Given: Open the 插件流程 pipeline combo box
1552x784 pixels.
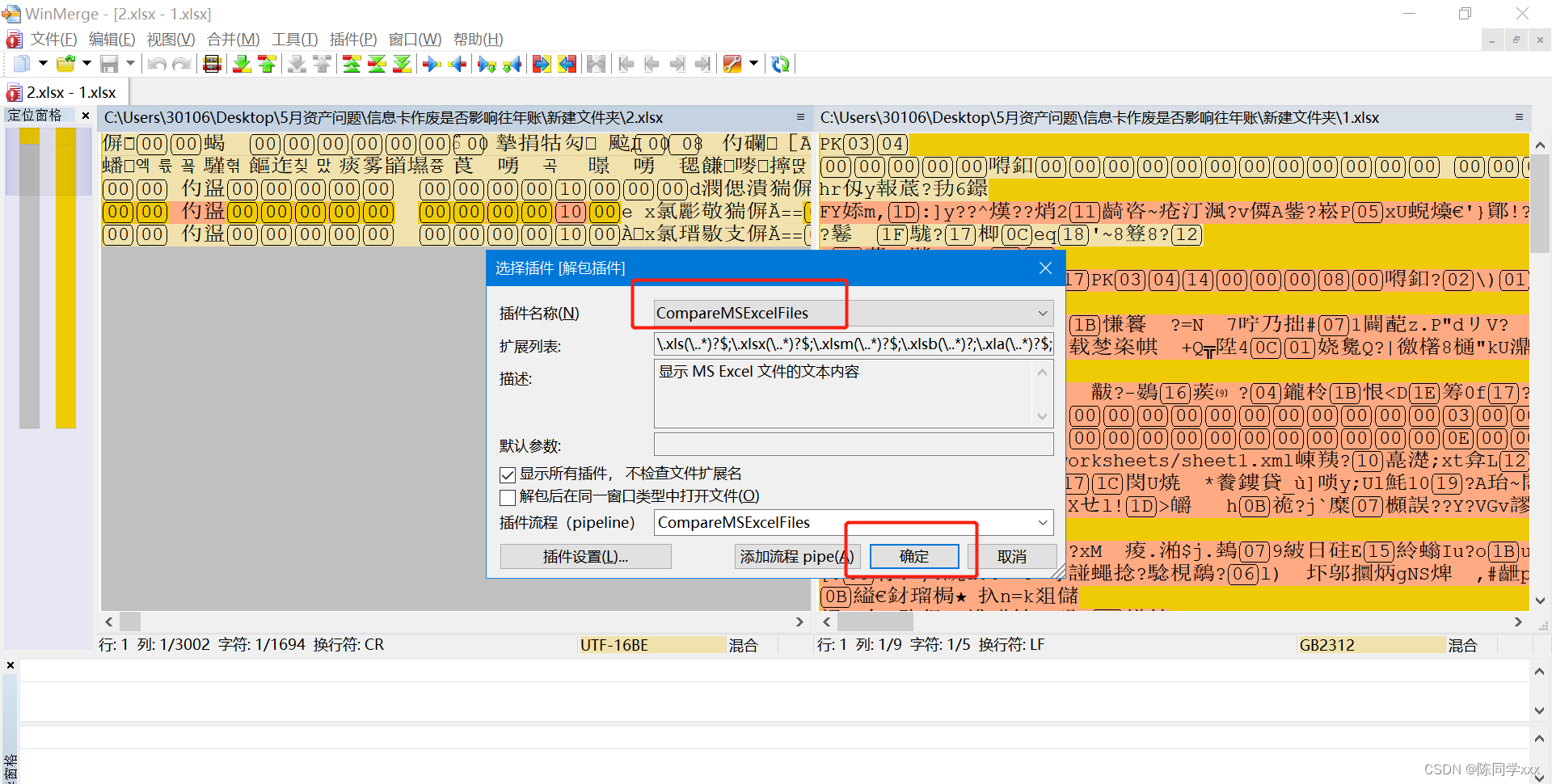Looking at the screenshot, I should pos(854,522).
